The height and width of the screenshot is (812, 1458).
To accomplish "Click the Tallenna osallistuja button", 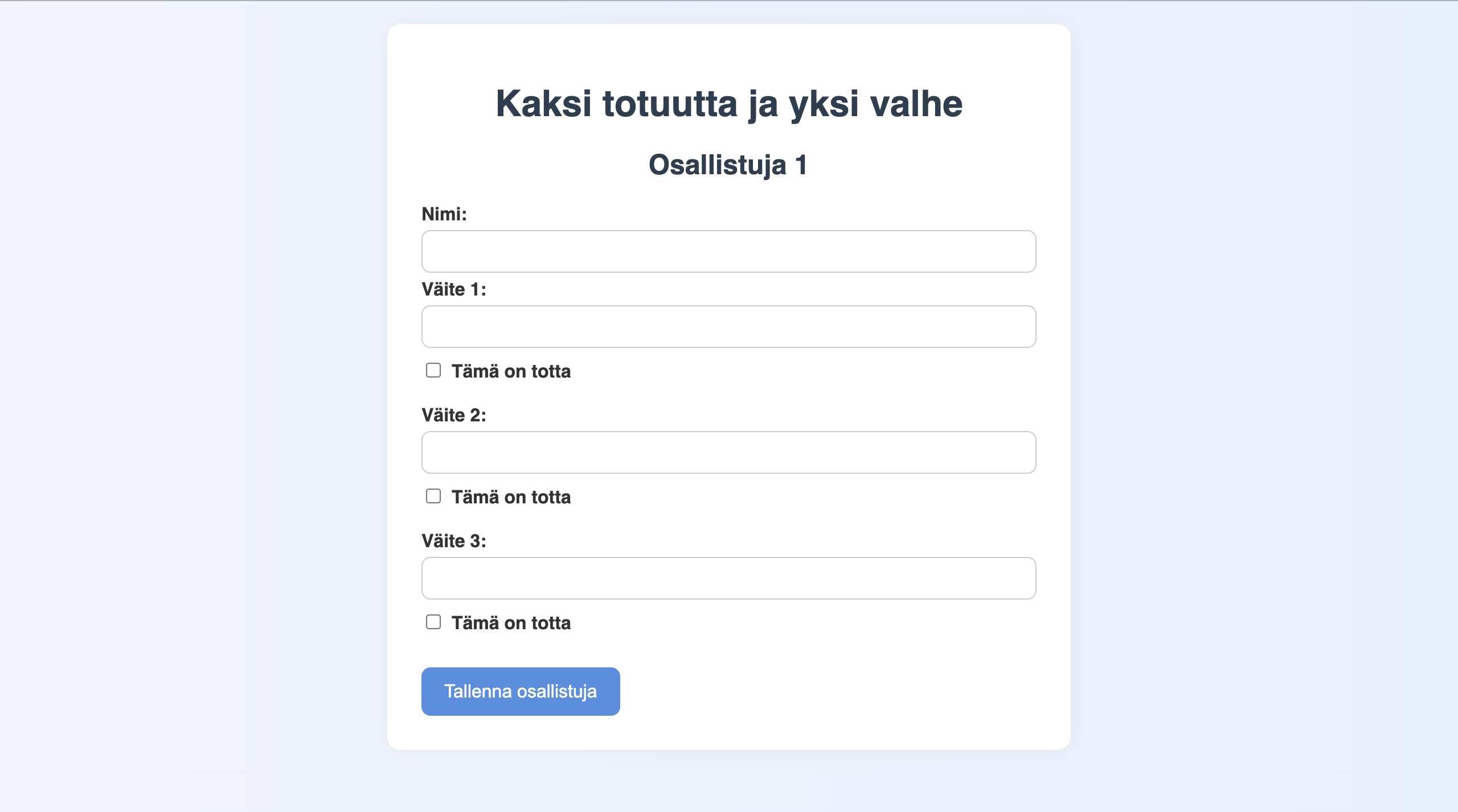I will [521, 691].
